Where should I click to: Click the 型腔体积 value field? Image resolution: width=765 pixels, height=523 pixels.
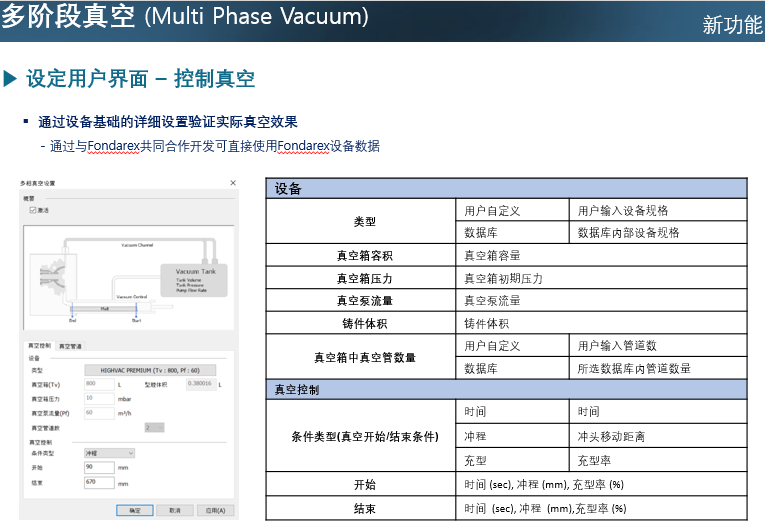(199, 384)
